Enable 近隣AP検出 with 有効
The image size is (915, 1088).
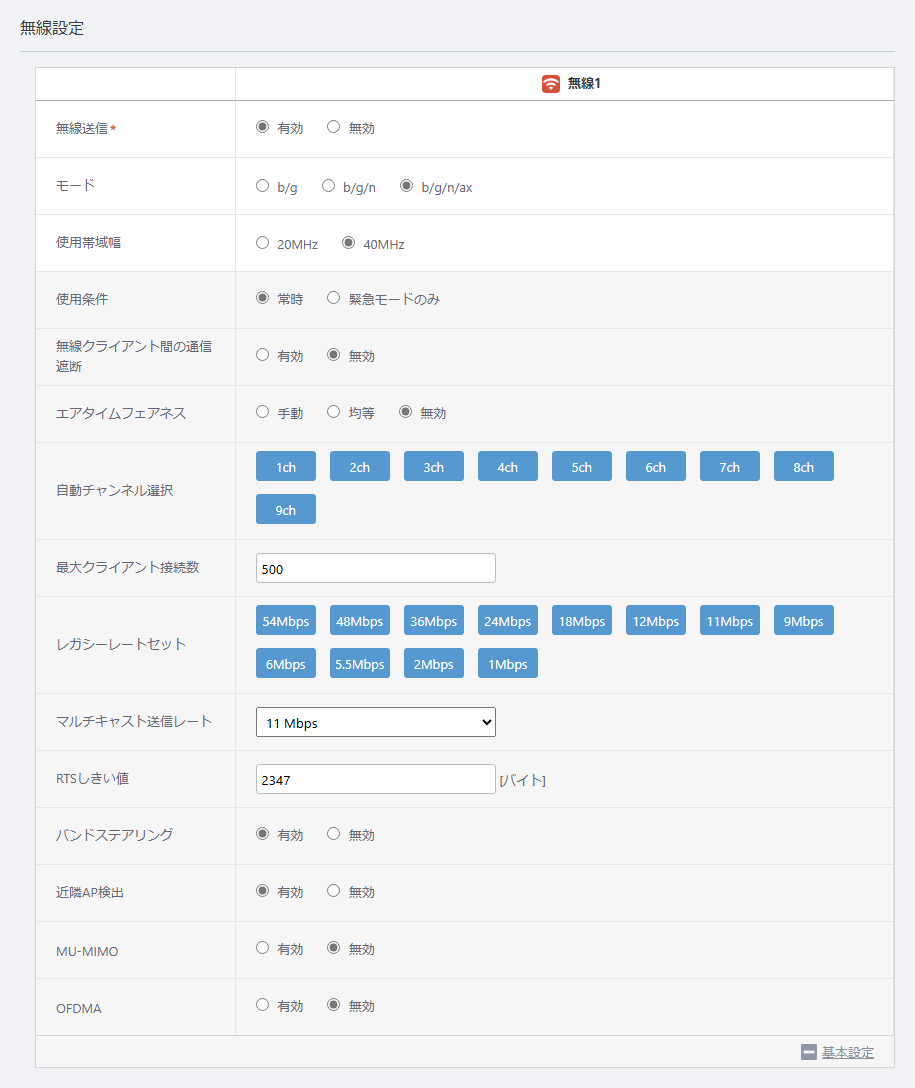(262, 890)
